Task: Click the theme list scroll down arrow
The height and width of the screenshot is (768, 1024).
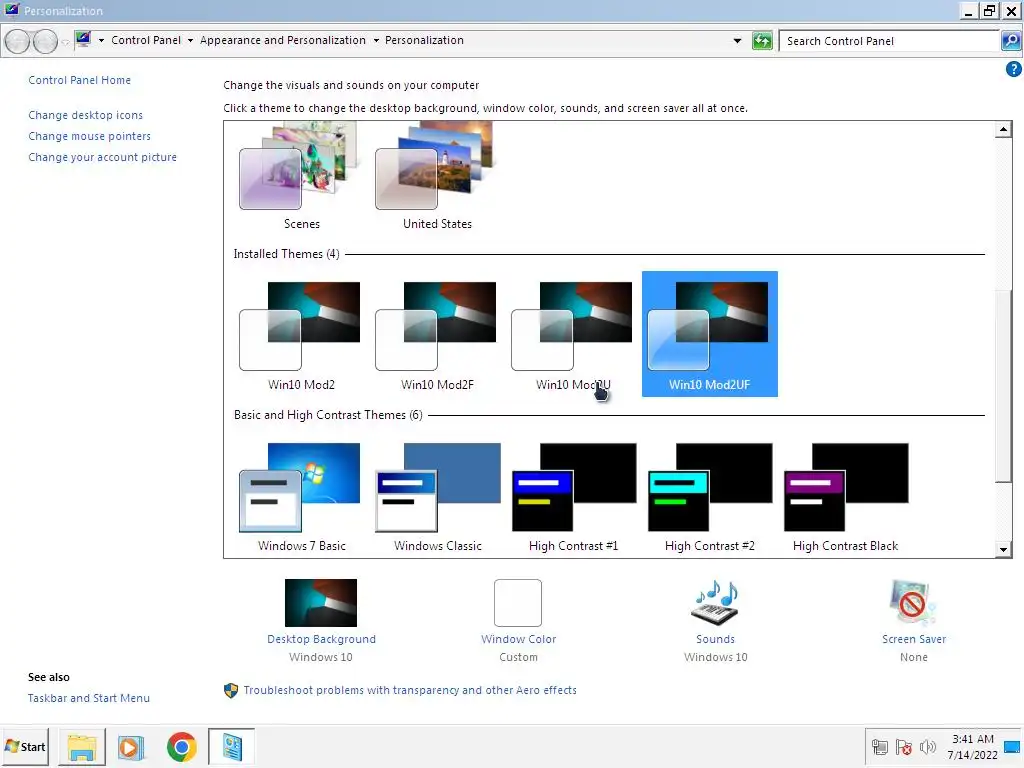Action: pyautogui.click(x=1003, y=549)
